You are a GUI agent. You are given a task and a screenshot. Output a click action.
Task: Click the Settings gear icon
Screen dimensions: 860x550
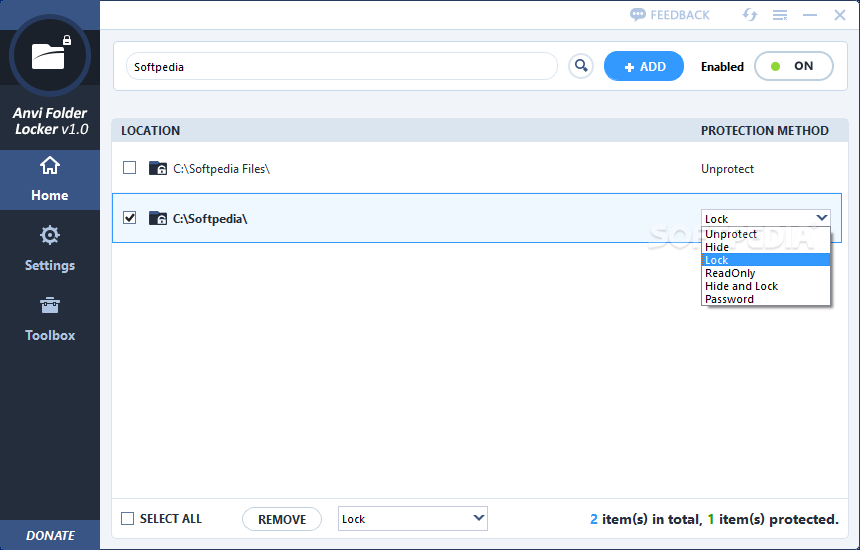tap(50, 235)
